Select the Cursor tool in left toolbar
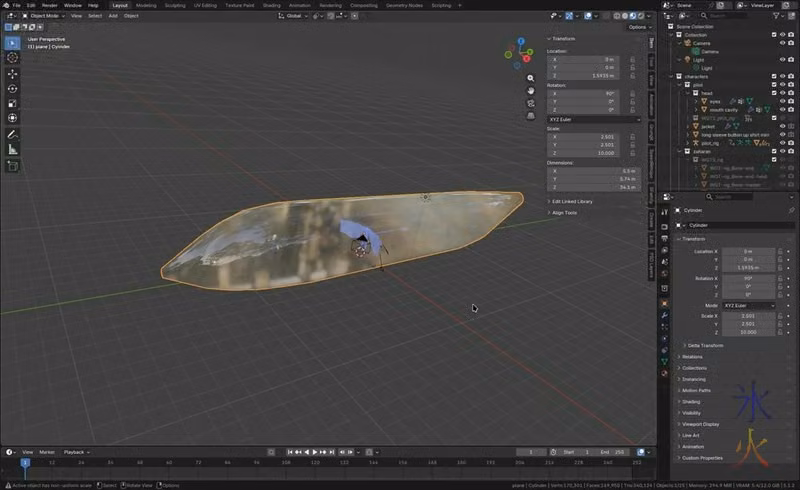This screenshot has width=800, height=490. pyautogui.click(x=12, y=58)
